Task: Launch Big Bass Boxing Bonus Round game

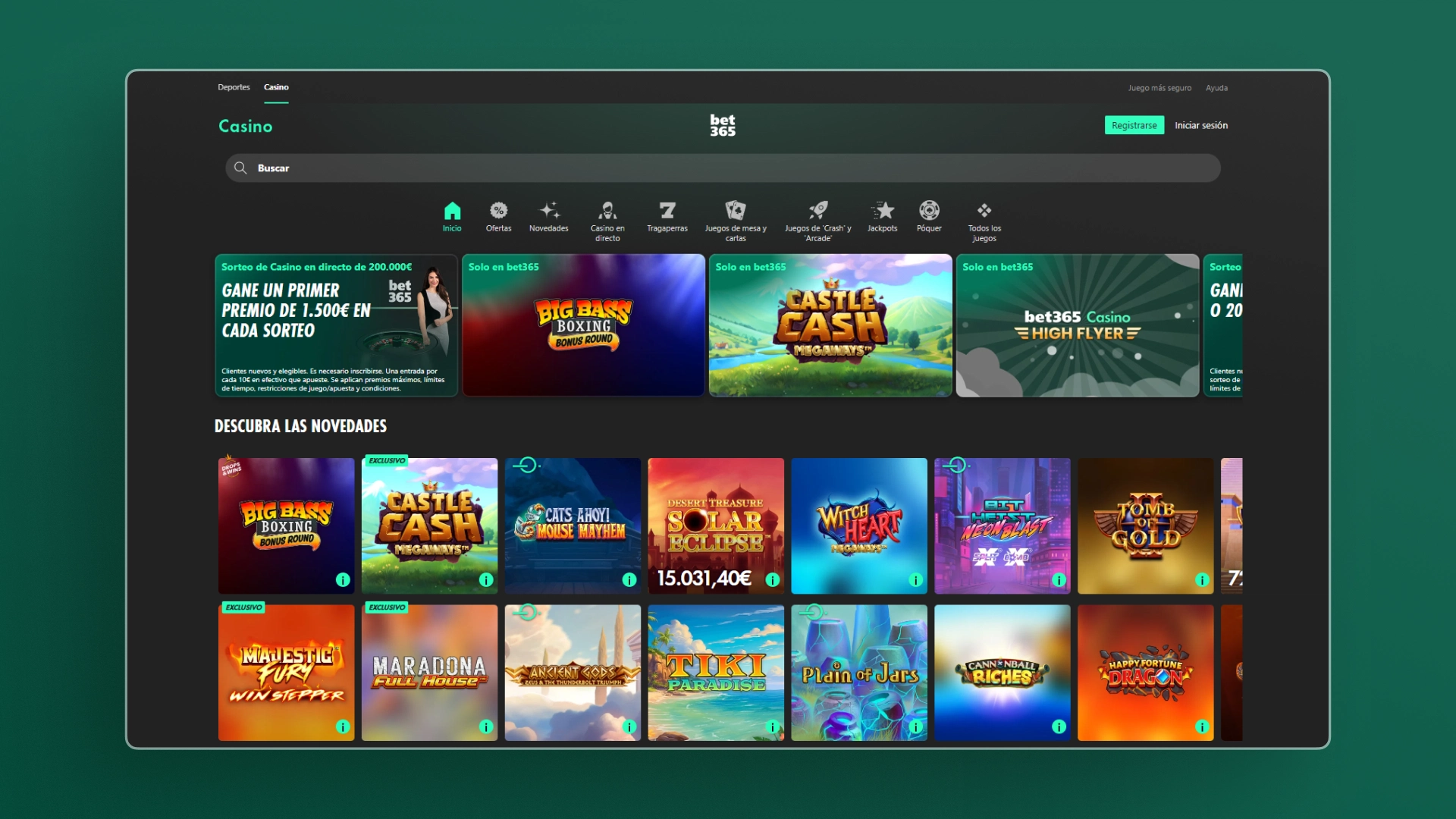Action: tap(286, 526)
